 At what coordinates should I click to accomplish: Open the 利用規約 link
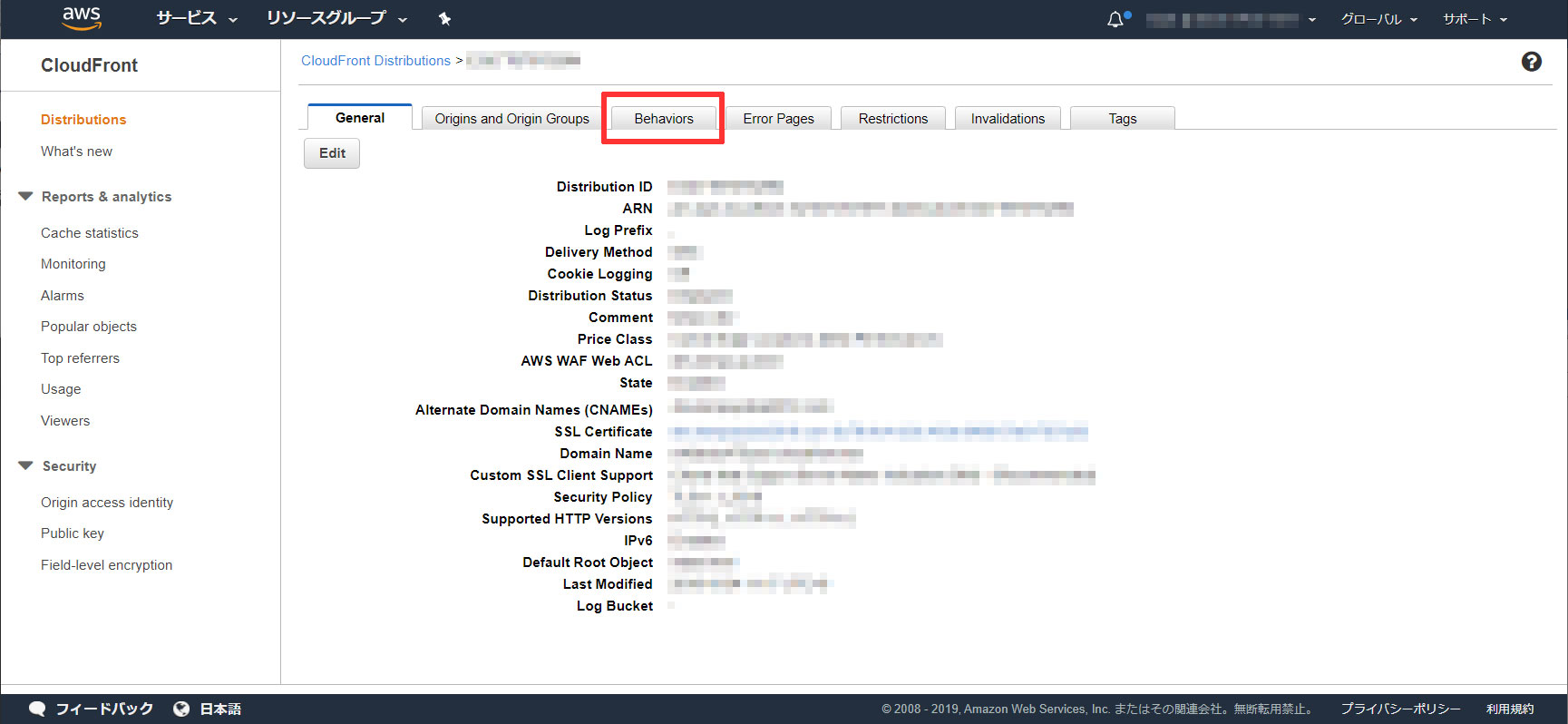pos(1510,709)
